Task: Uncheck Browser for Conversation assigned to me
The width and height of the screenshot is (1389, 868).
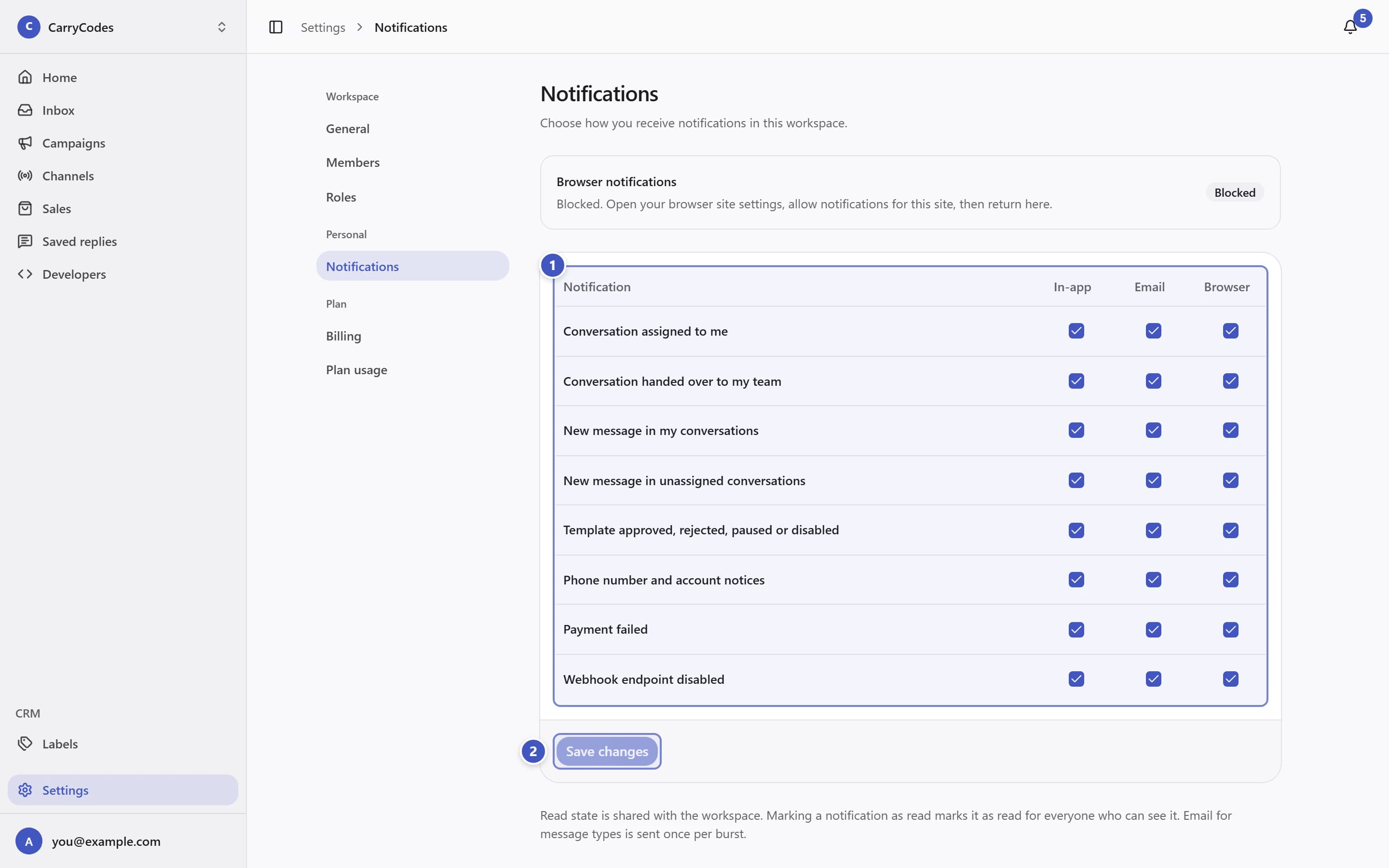Action: point(1231,331)
